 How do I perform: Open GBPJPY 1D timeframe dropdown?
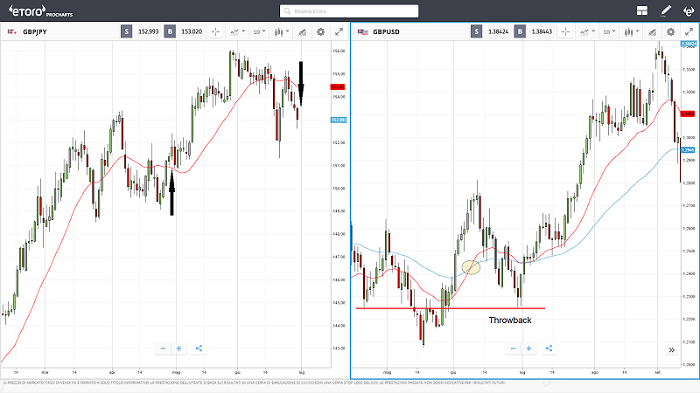point(259,32)
